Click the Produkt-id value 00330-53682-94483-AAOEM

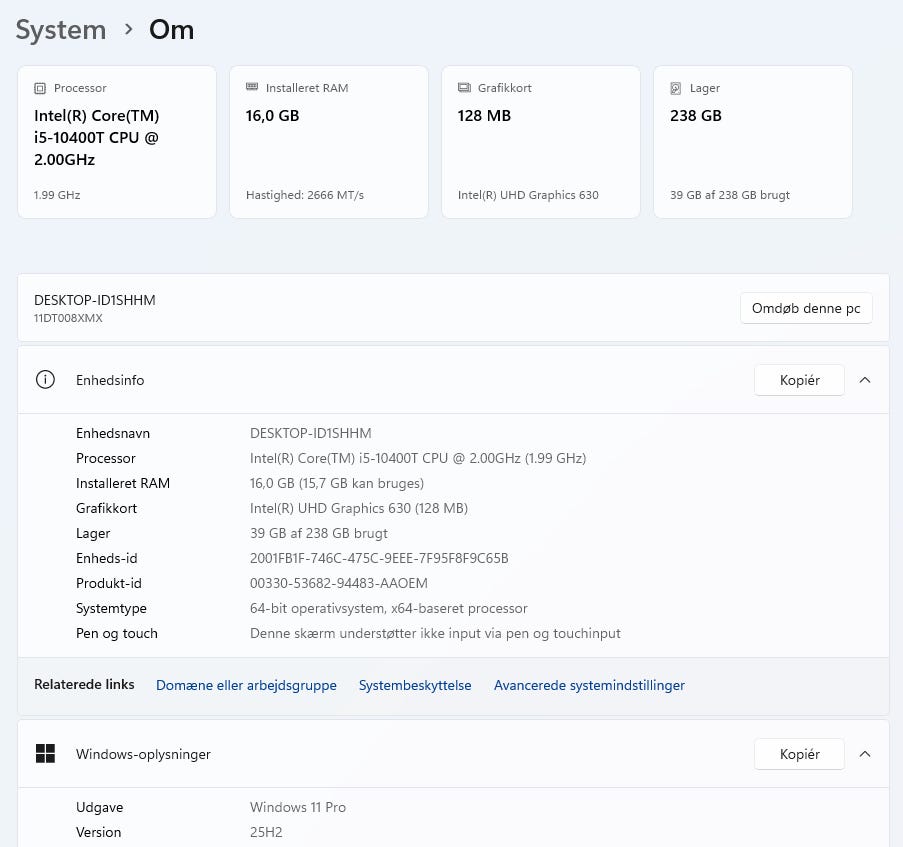[339, 583]
